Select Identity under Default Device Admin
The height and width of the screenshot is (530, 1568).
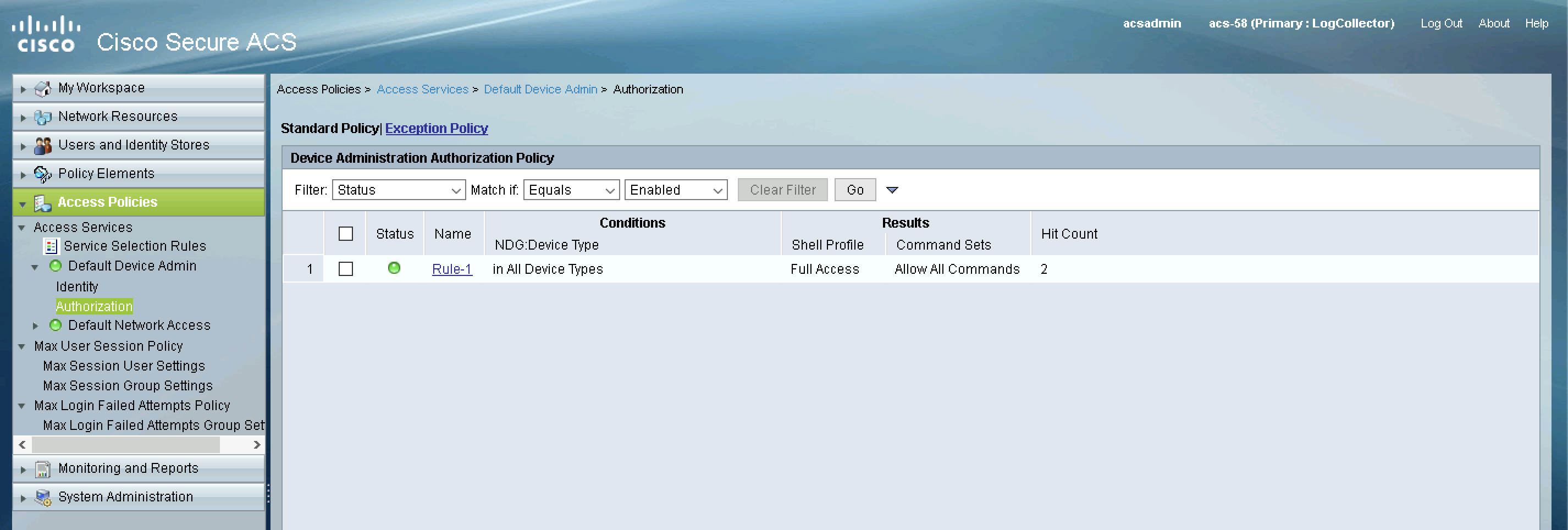(x=77, y=286)
